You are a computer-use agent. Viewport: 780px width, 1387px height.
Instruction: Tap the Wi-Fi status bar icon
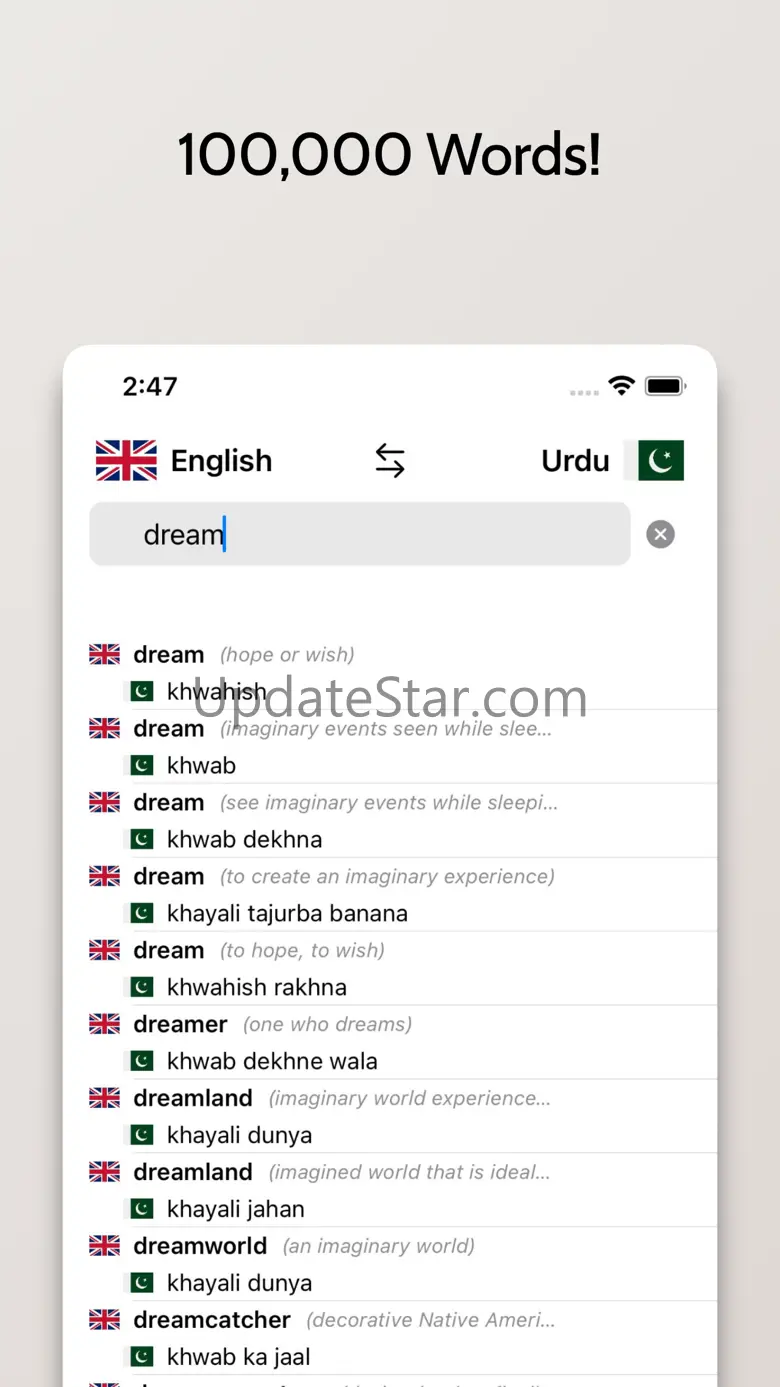[x=622, y=386]
